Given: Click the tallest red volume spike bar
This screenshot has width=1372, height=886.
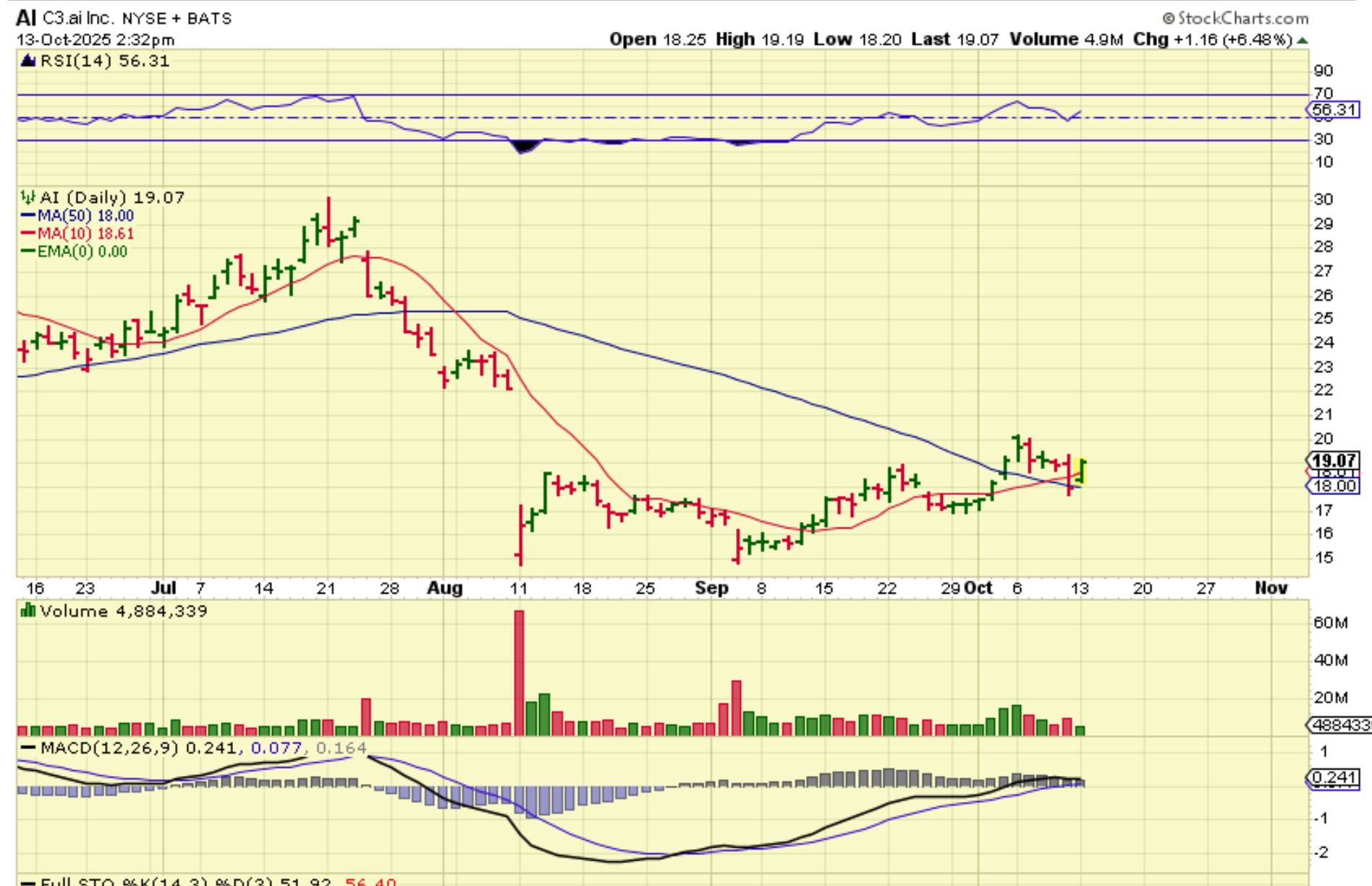Looking at the screenshot, I should [519, 673].
